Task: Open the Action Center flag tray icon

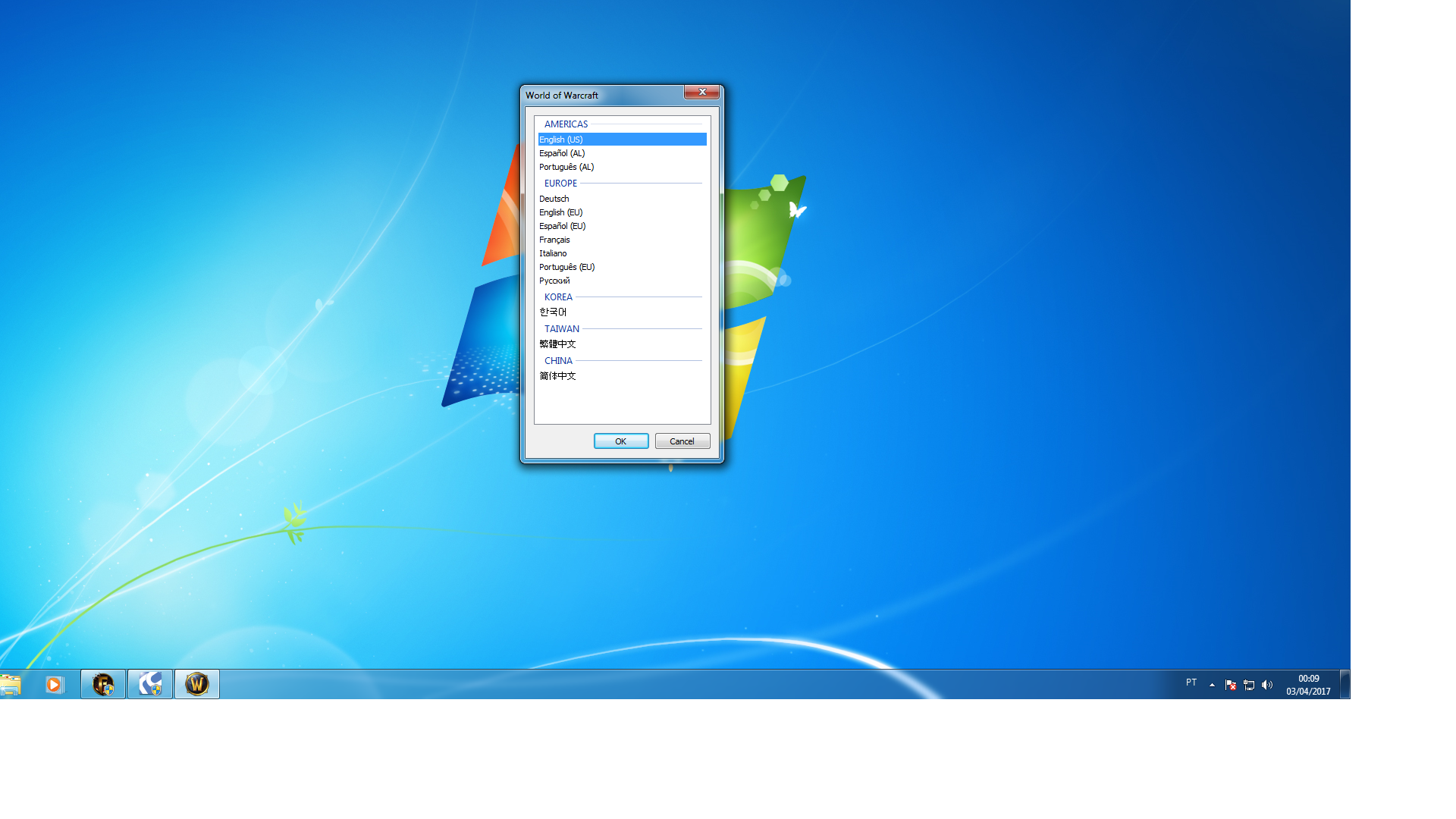Action: [1230, 685]
